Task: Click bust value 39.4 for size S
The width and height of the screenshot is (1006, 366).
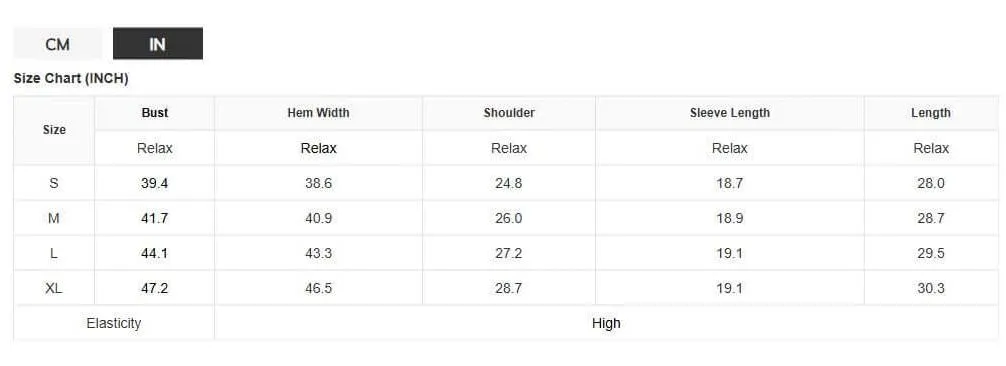Action: 155,183
